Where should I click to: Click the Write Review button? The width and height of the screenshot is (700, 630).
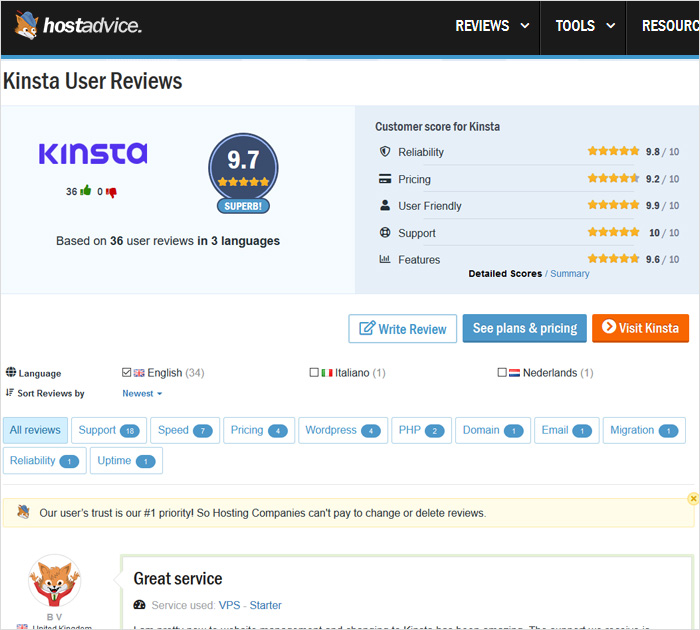point(403,329)
